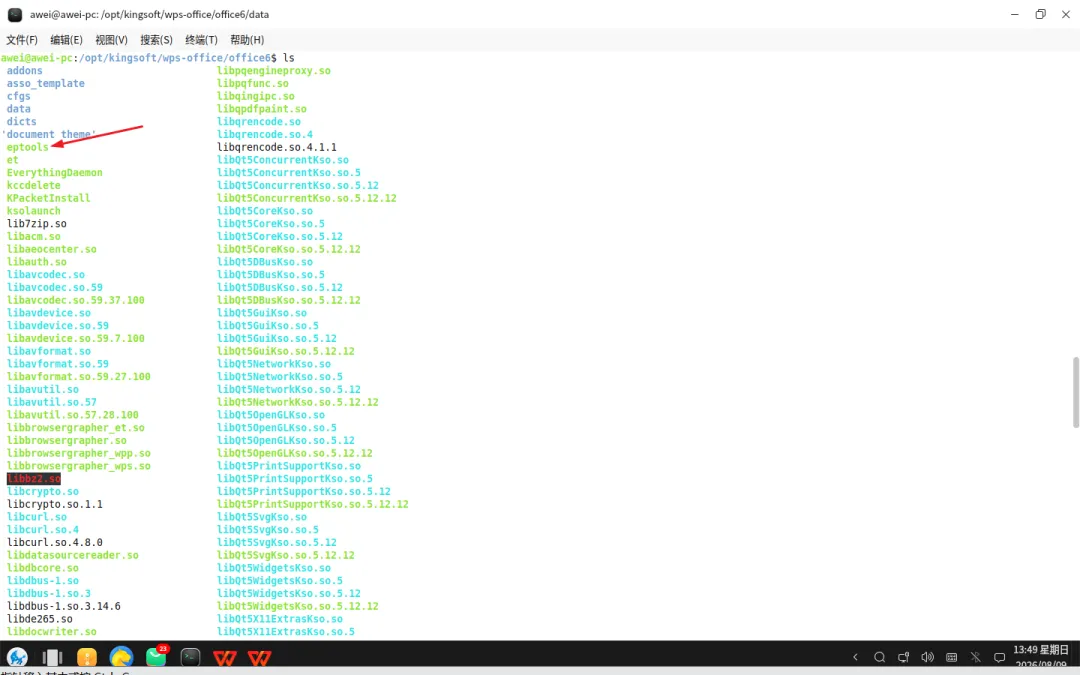This screenshot has height=675, width=1080.
Task: Click the screen-share tray icon beside the magnifier
Action: point(904,657)
